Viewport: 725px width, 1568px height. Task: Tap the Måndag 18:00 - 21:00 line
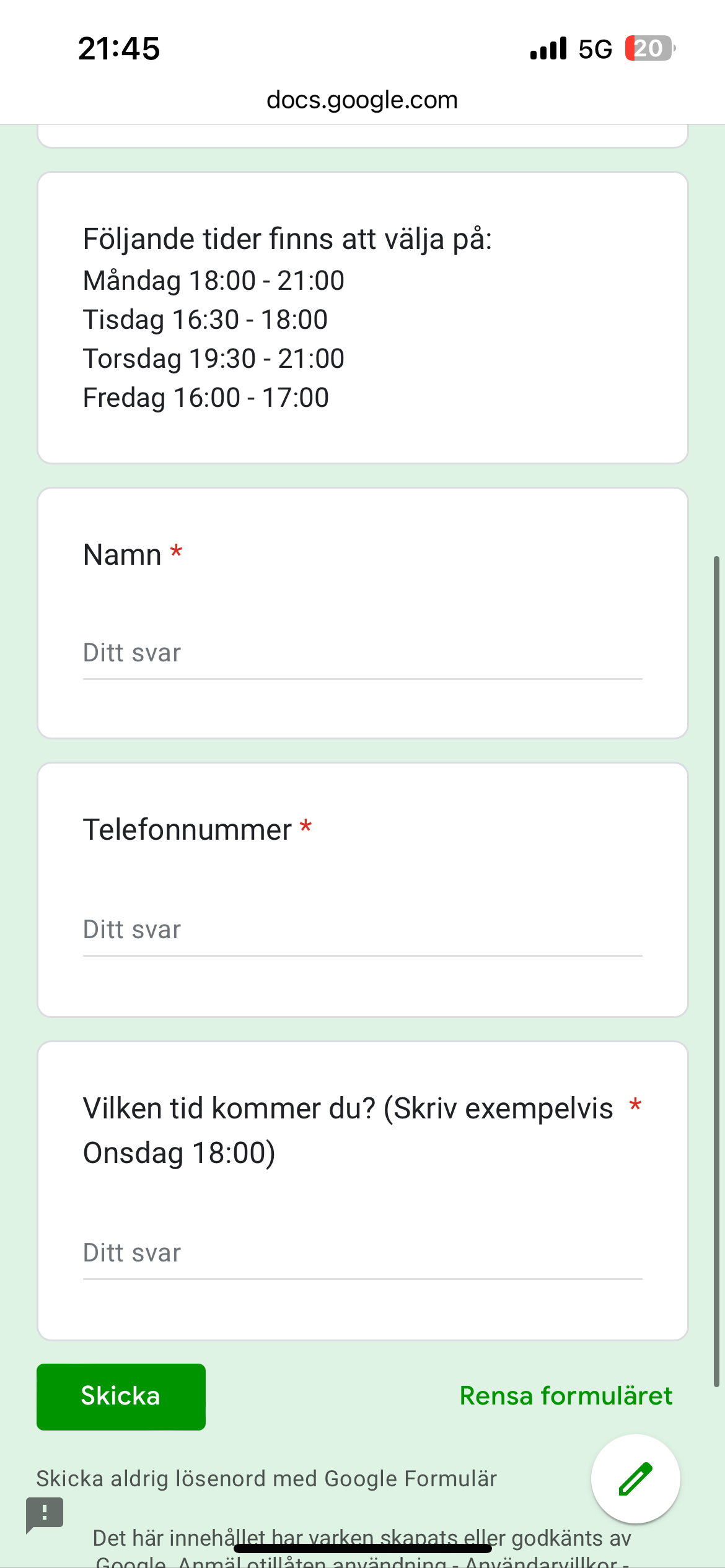pos(214,281)
